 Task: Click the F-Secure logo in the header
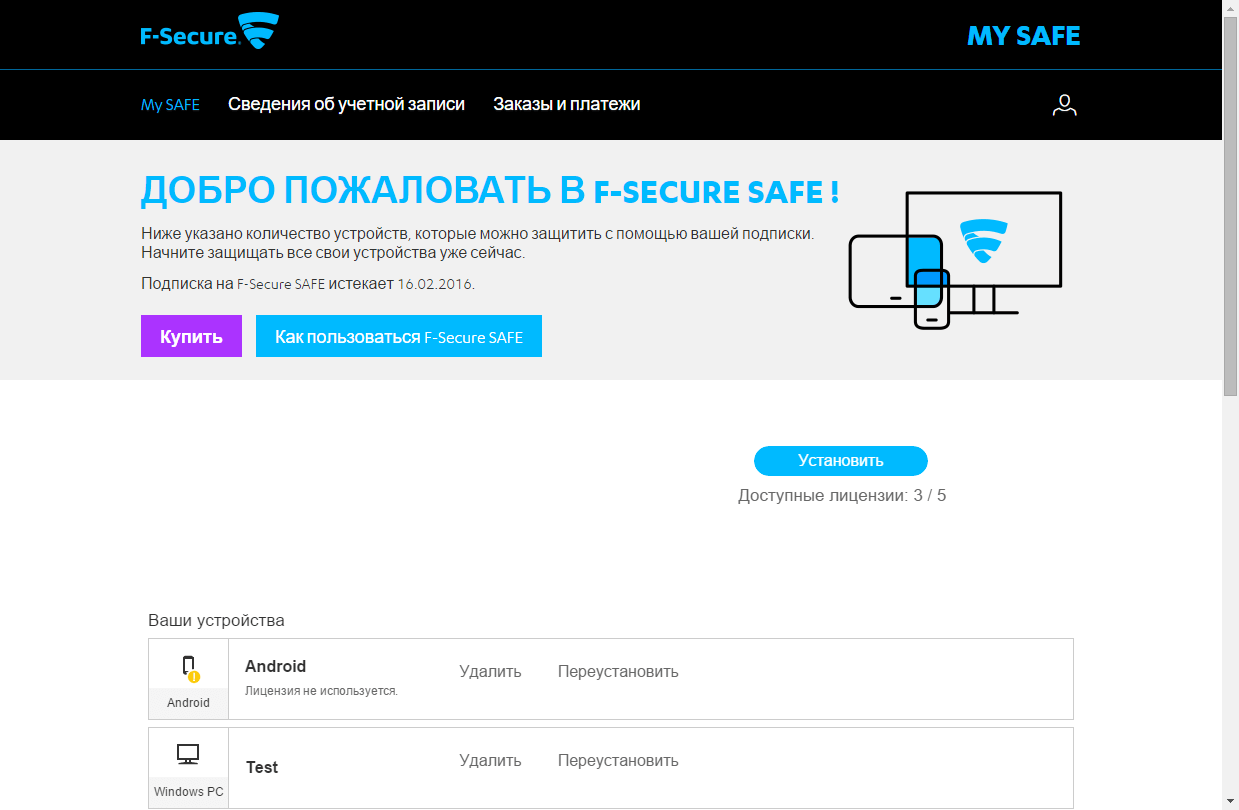tap(209, 30)
